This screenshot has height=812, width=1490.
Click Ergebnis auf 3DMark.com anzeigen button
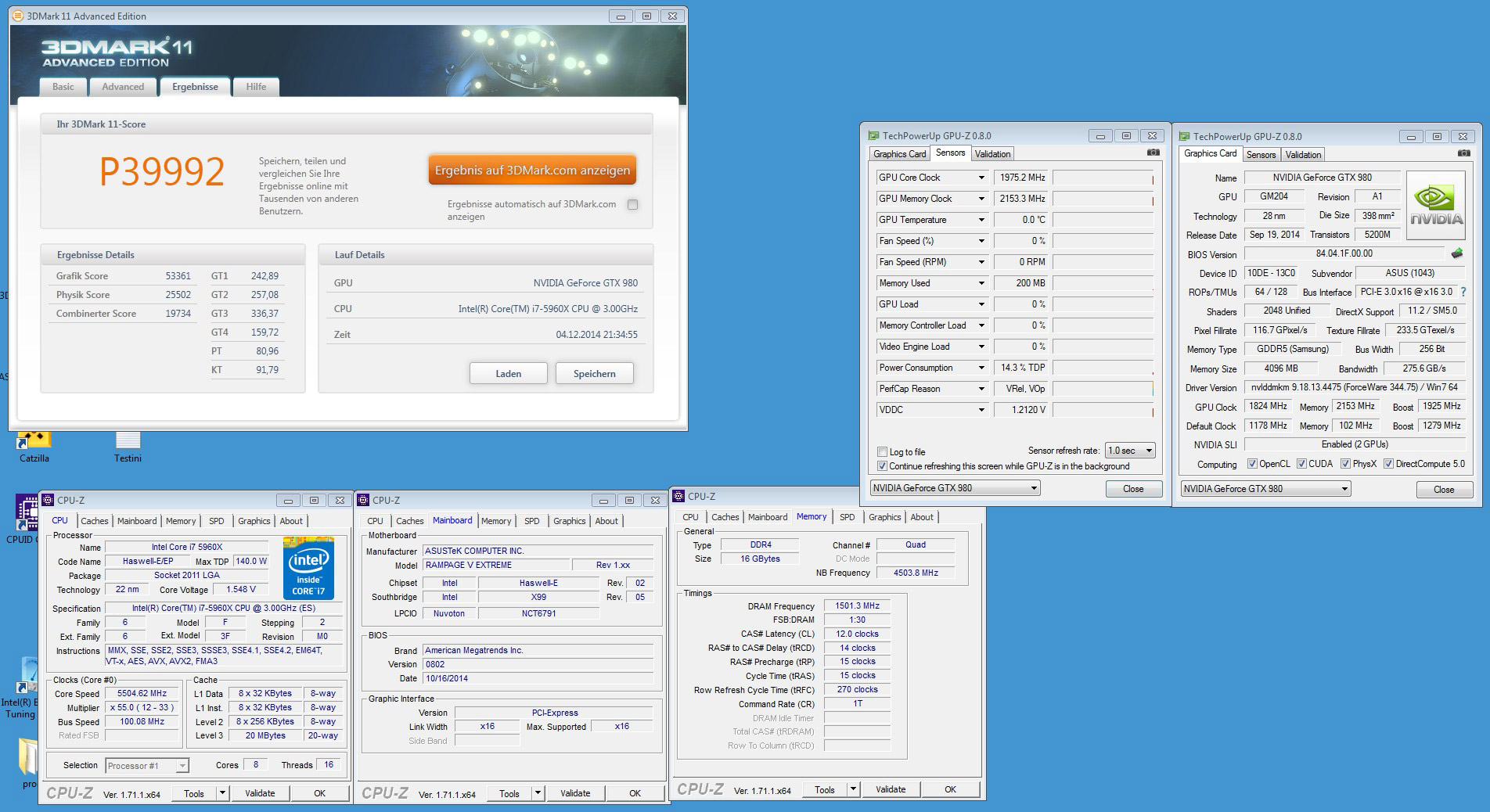(x=532, y=170)
